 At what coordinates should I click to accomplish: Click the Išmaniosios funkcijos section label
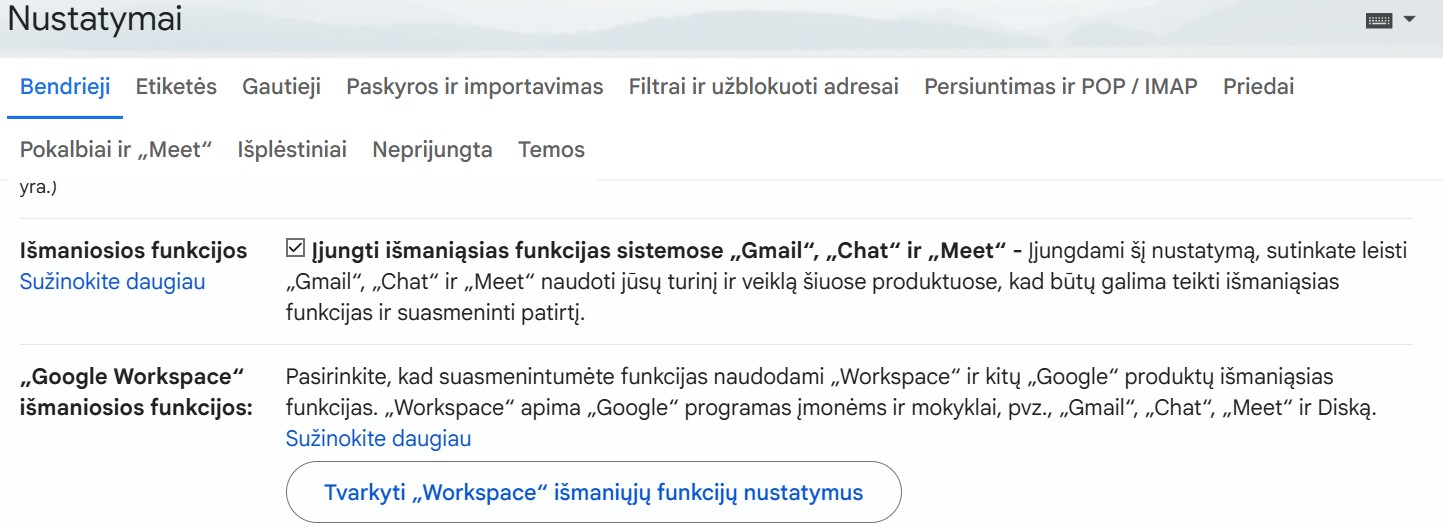(133, 251)
